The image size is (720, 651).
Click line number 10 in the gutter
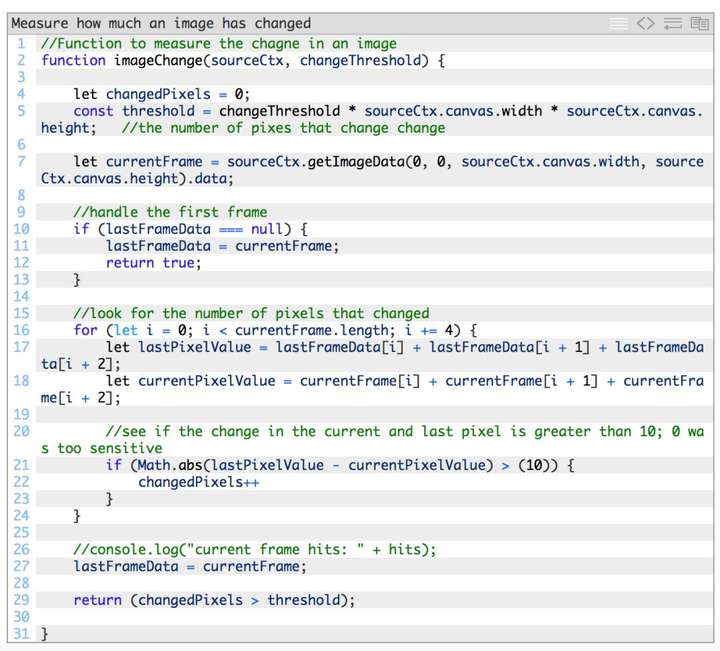[x=21, y=229]
